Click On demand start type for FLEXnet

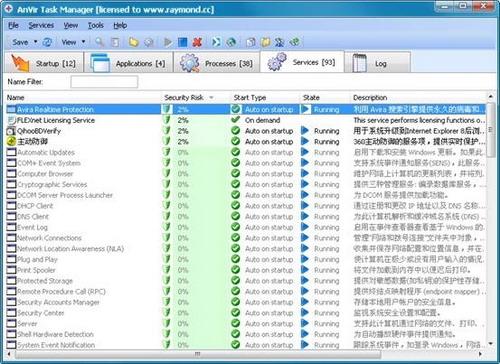[x=262, y=120]
